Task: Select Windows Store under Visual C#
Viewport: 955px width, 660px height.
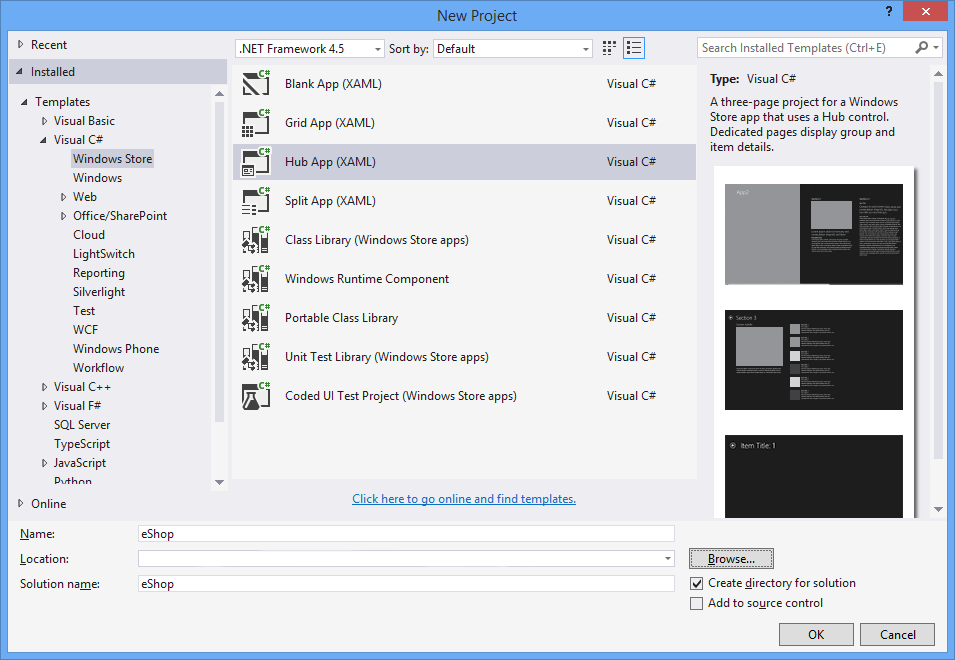Action: tap(112, 158)
